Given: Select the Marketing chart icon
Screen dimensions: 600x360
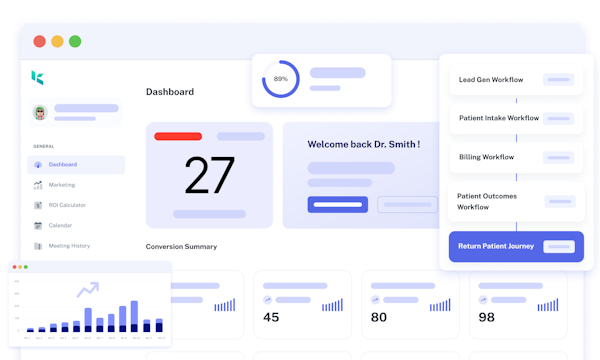Looking at the screenshot, I should (38, 185).
